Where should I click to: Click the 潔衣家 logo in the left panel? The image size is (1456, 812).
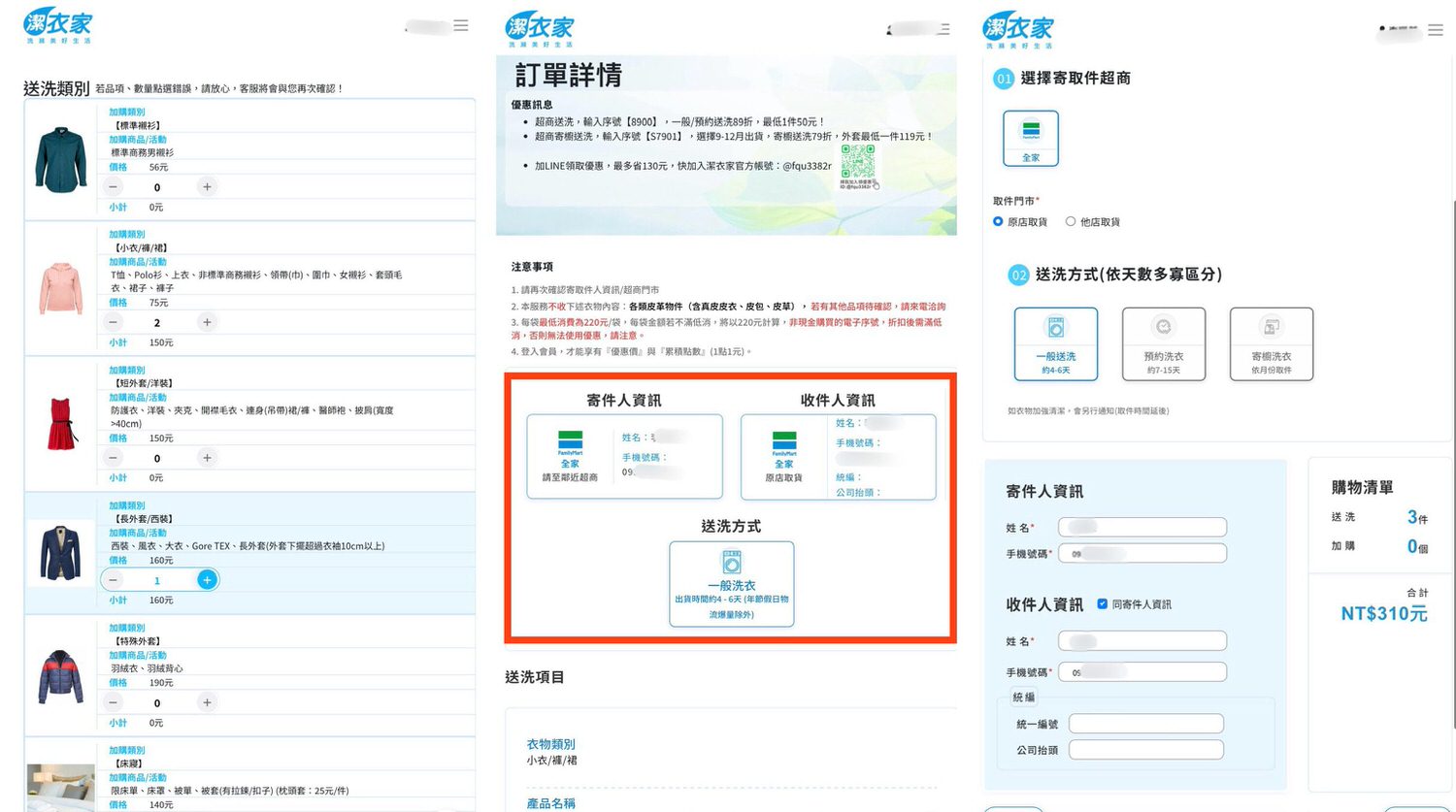(58, 26)
